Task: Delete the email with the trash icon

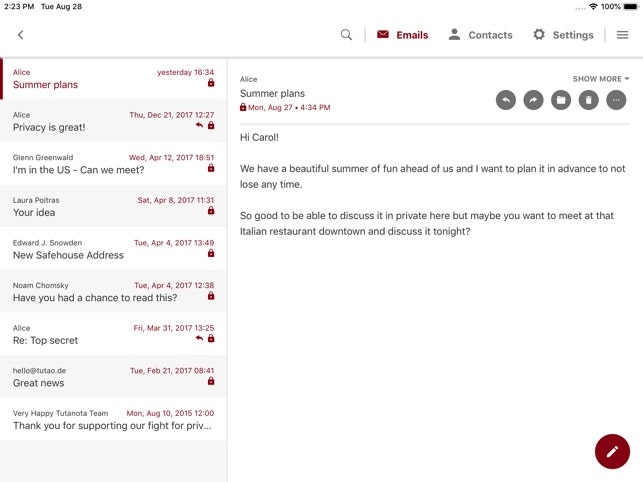Action: 588,100
